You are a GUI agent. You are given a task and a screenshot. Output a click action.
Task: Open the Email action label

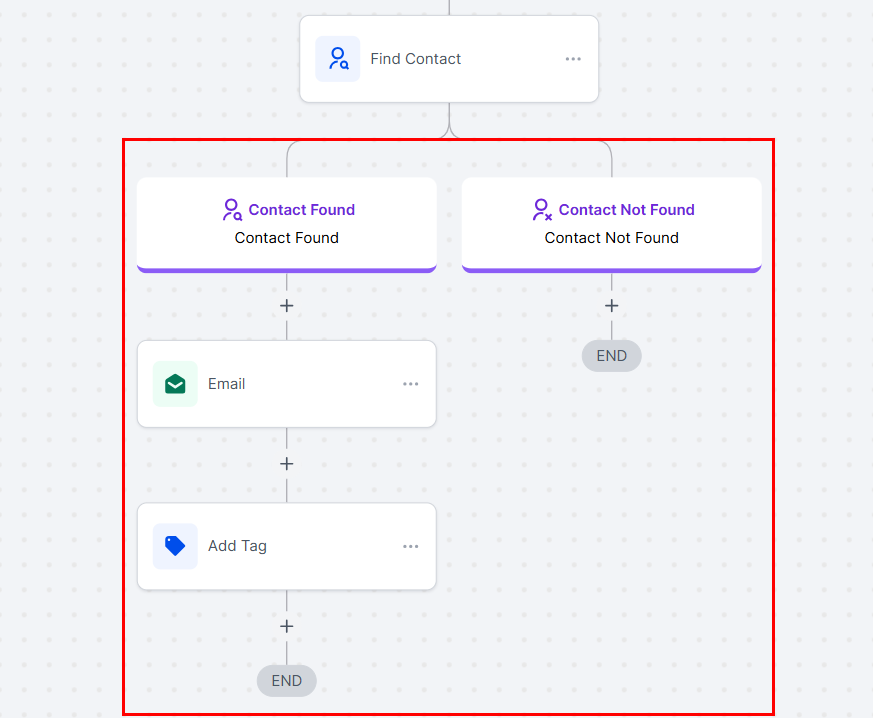[x=227, y=384]
